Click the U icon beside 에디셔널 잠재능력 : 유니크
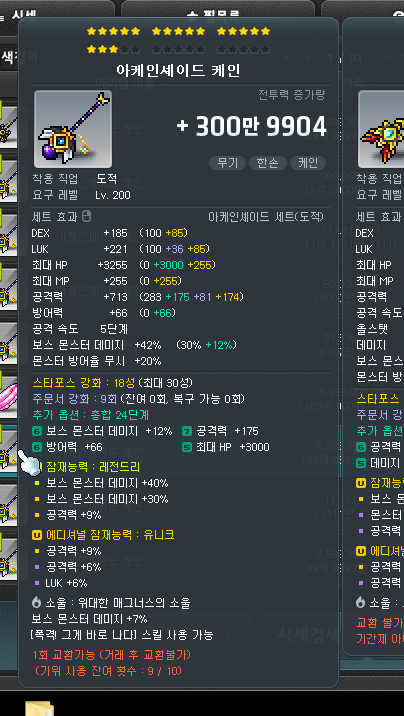Image resolution: width=404 pixels, height=716 pixels. pyautogui.click(x=37, y=534)
